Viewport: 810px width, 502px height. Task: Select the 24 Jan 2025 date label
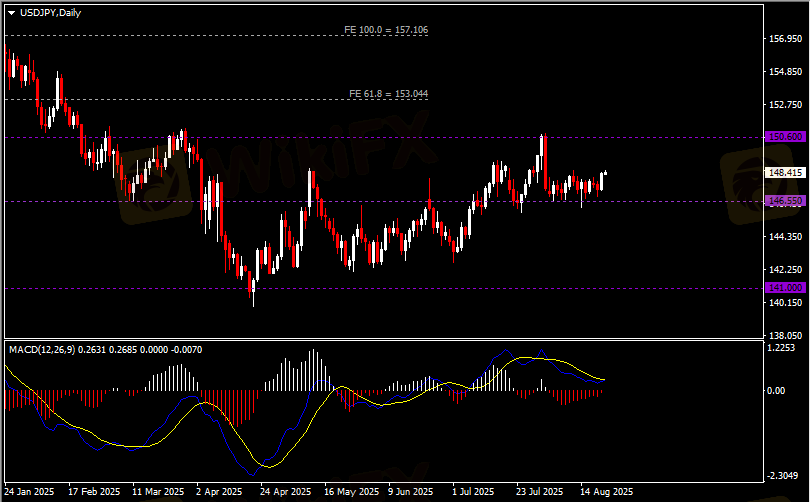pos(29,492)
